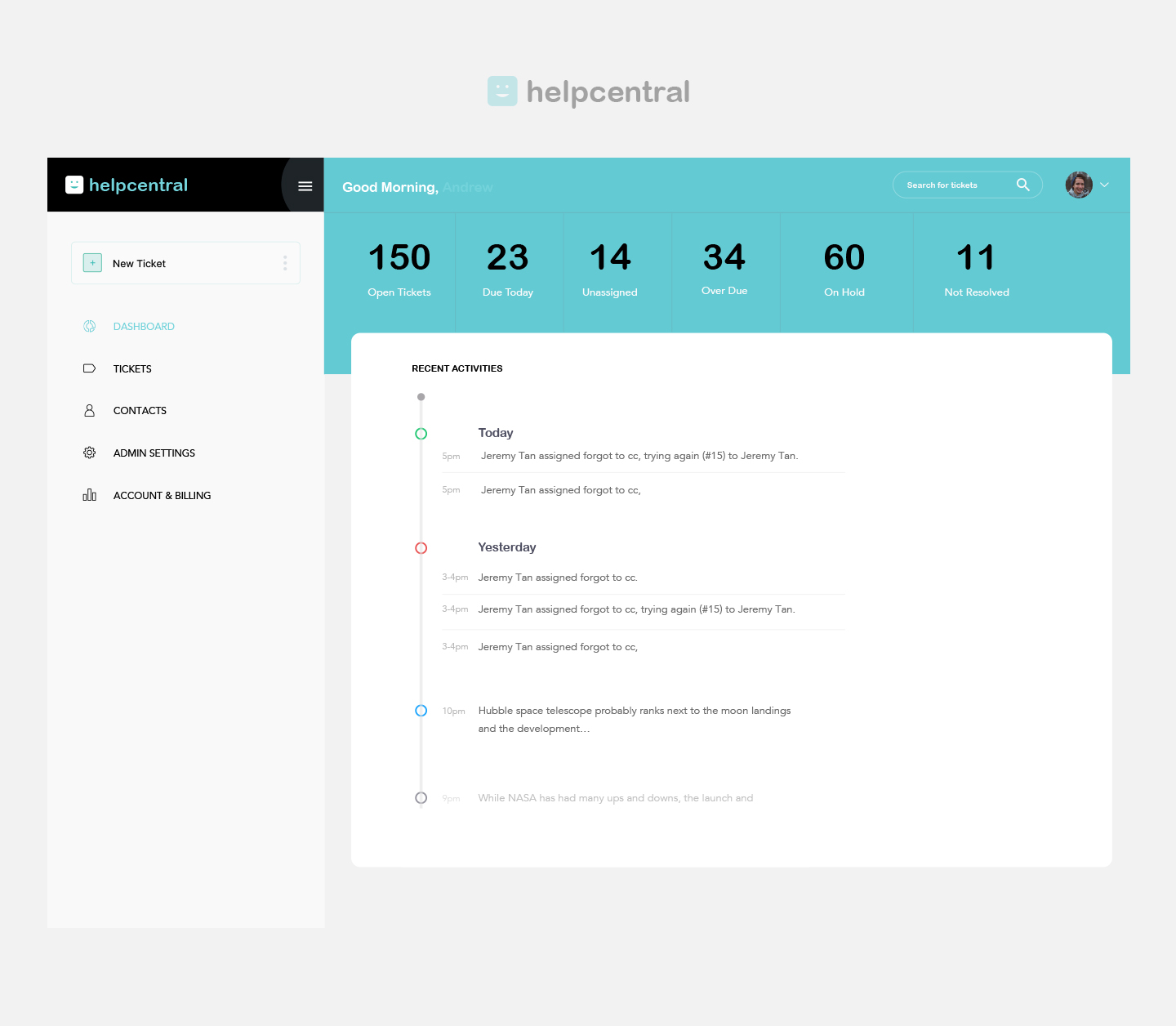Click the helpcentral sidebar logo icon
Viewport: 1176px width, 1026px height.
click(x=74, y=185)
